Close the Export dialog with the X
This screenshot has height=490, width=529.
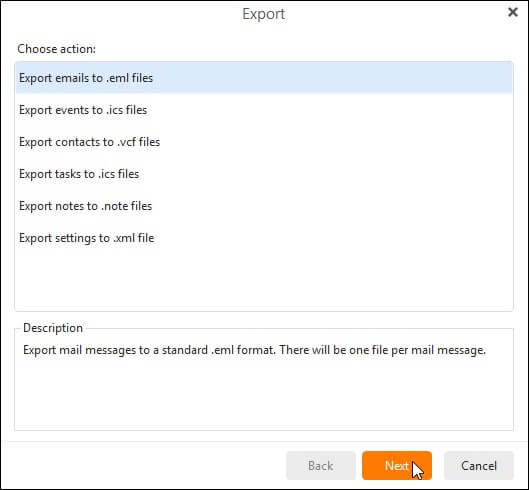pos(512,12)
